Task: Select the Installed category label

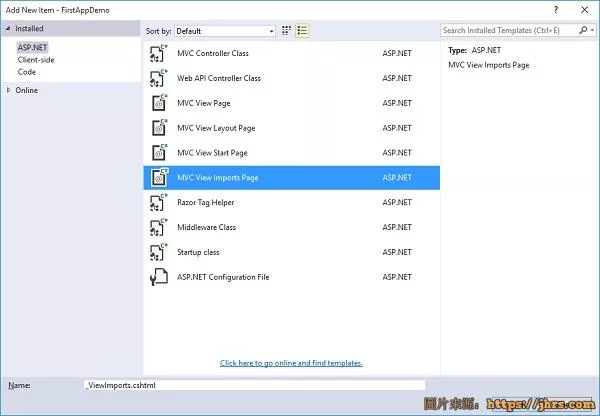Action: coord(29,28)
